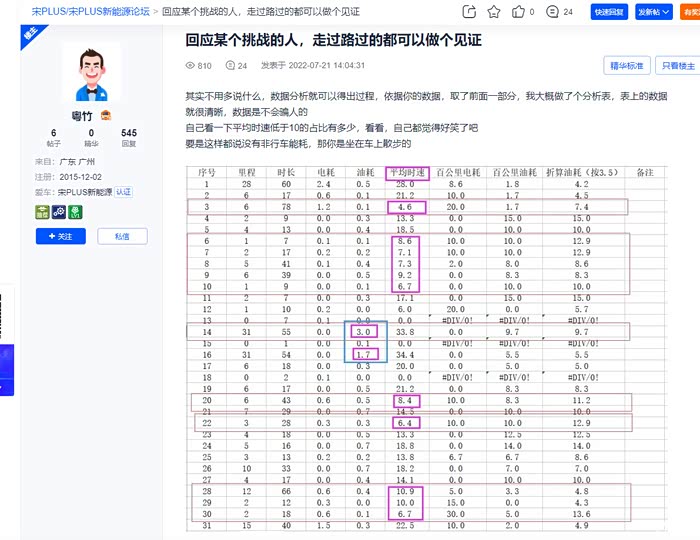Click the post date 2022-07-21 14:04:31
Viewport: 700px width, 540px height.
click(327, 65)
